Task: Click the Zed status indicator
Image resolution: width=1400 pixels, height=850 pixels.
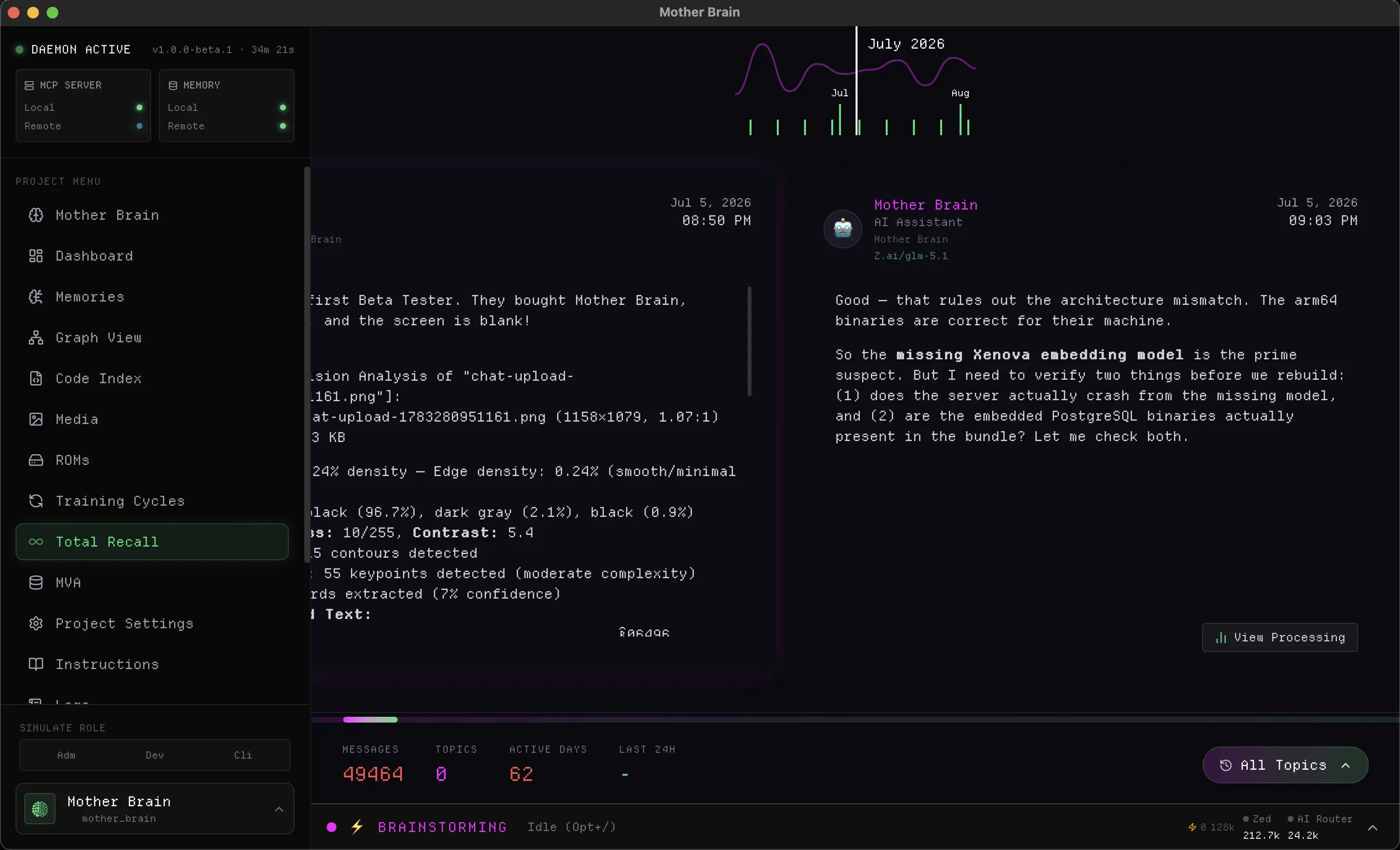Action: click(1257, 819)
